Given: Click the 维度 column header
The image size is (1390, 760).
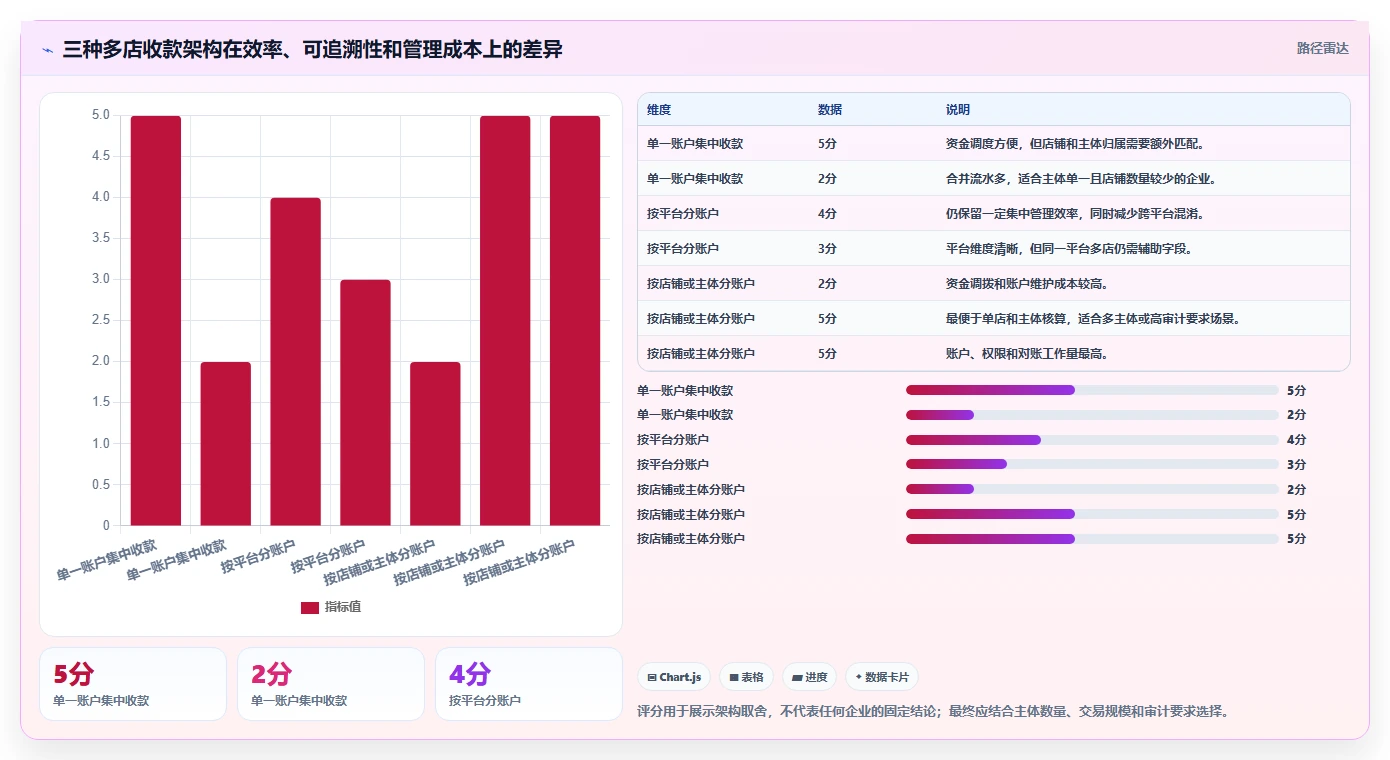Looking at the screenshot, I should 659,110.
